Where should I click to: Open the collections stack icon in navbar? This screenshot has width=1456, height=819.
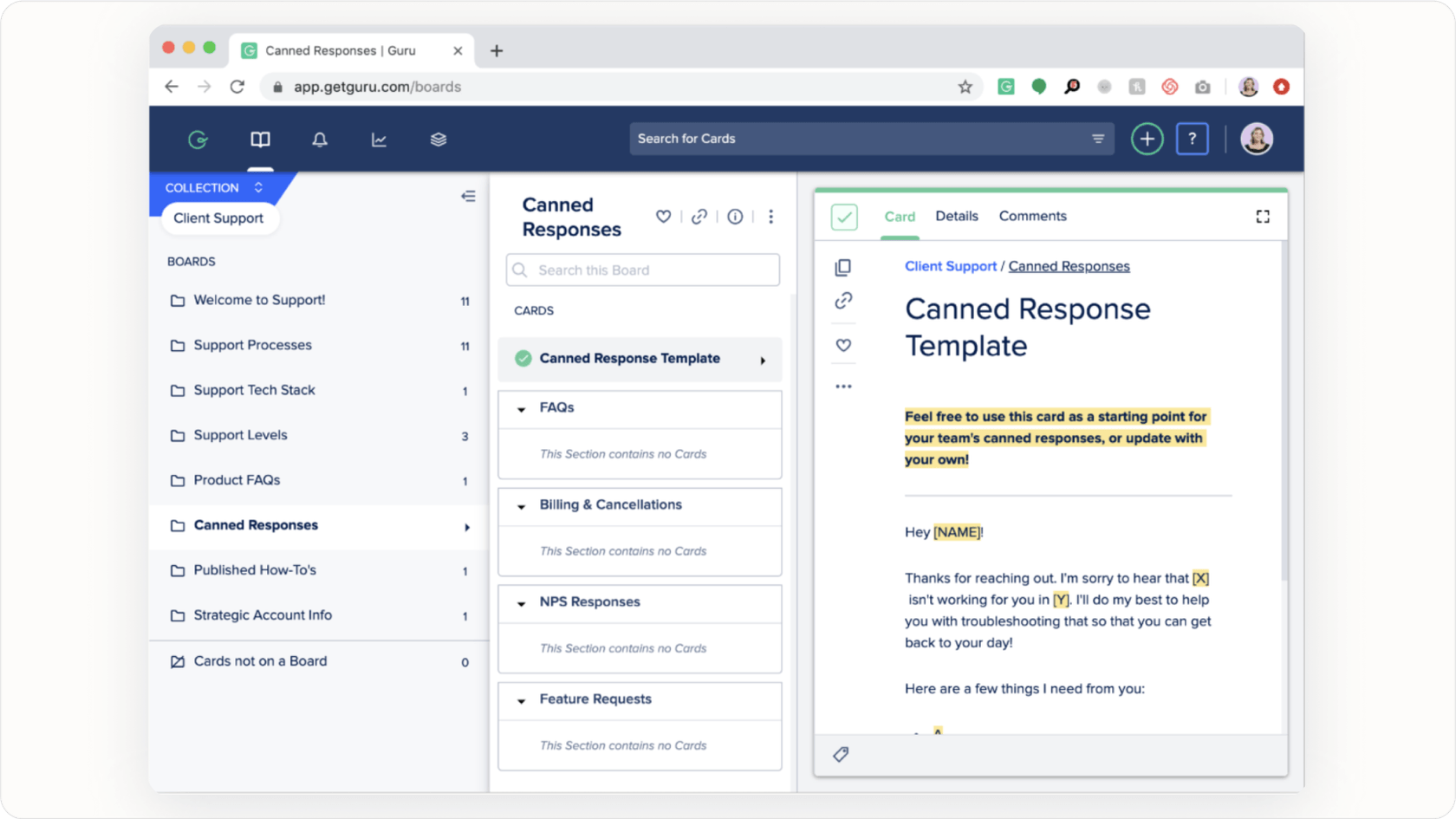click(x=438, y=139)
